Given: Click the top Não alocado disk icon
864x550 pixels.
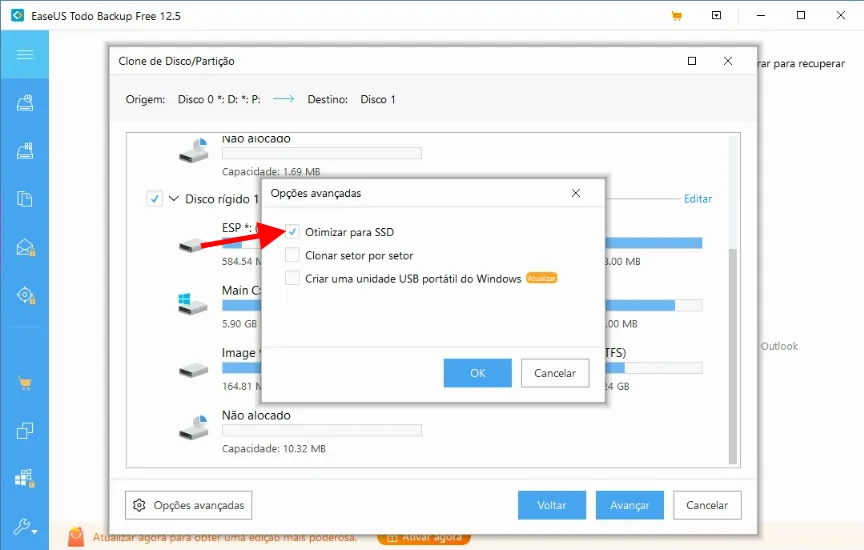Looking at the screenshot, I should (x=193, y=150).
